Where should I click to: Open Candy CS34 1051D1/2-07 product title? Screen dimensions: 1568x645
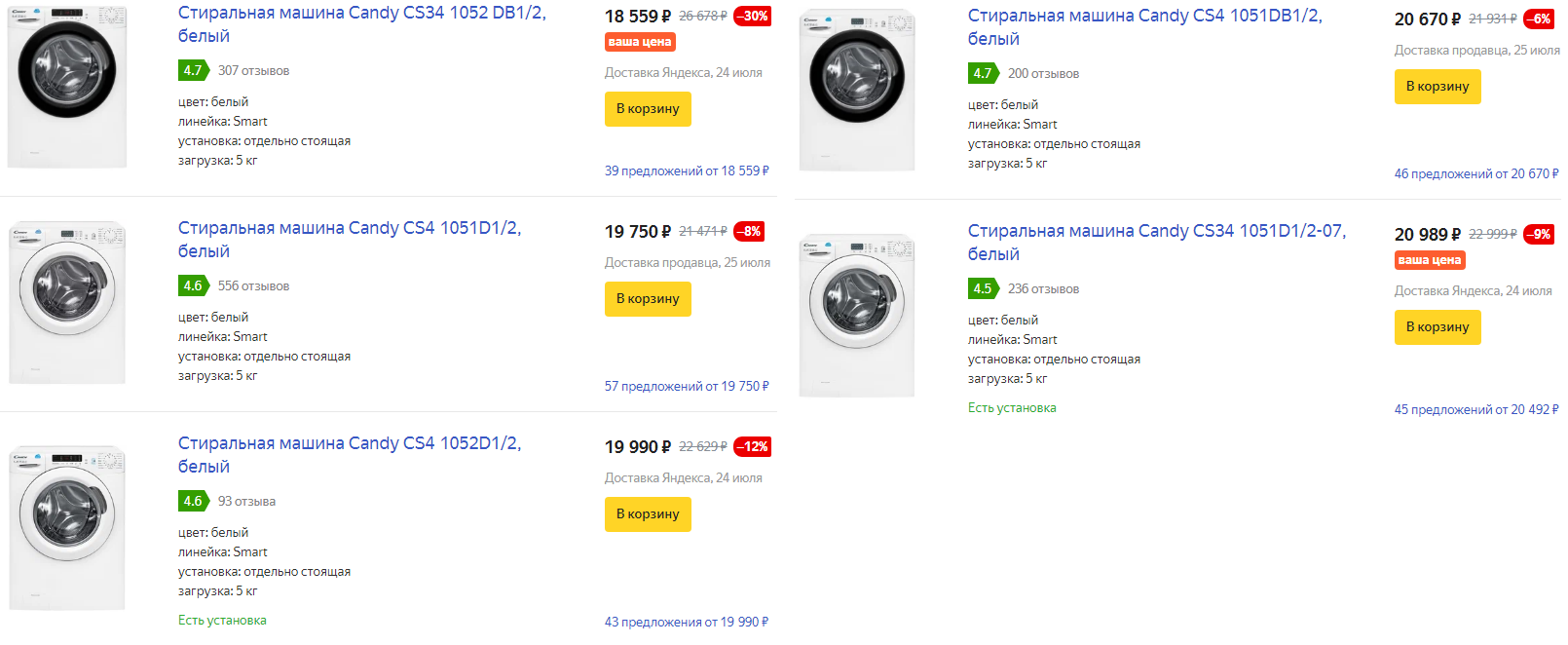tap(1156, 232)
